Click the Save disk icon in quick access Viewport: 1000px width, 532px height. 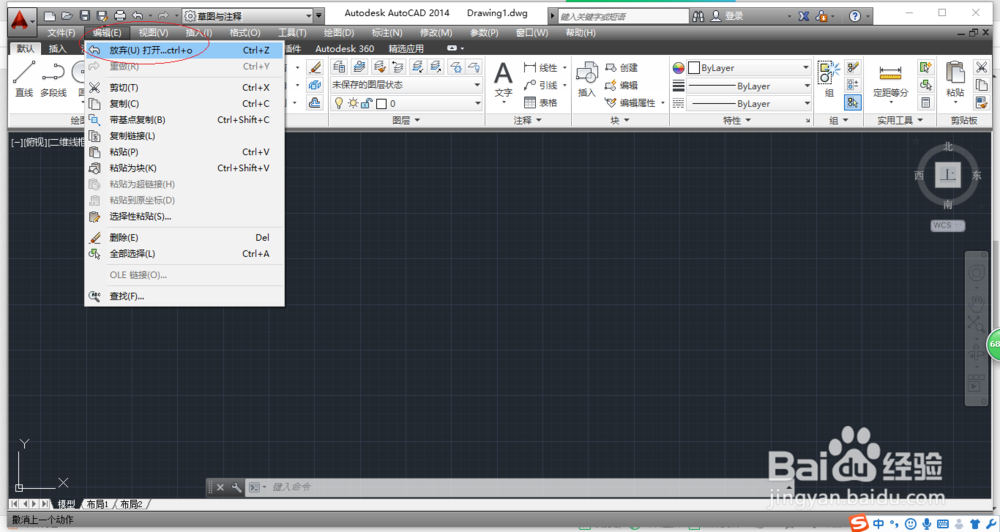[84, 16]
